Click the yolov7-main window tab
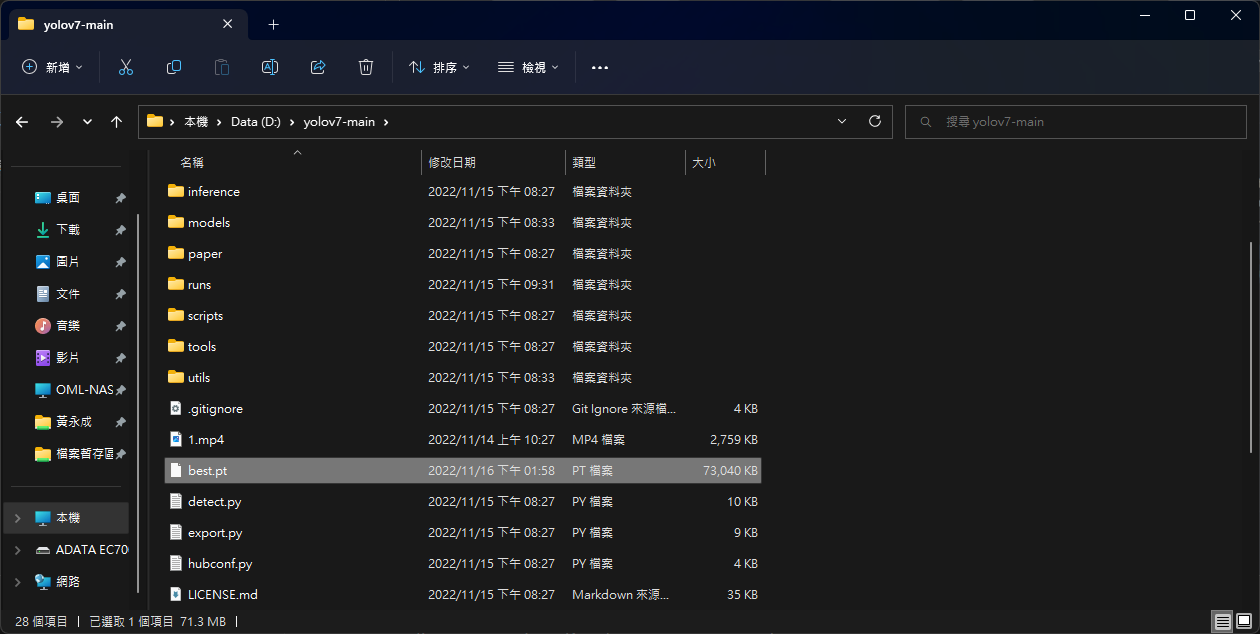1260x634 pixels. 127,24
